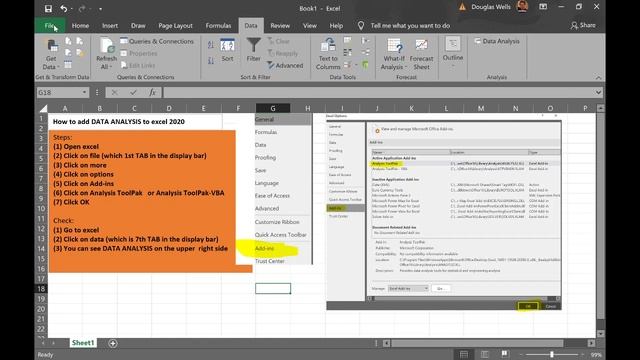Screen dimensions: 640x360
Task: Open Customize Quick Access Toolbar dropdown
Action: (x=100, y=9)
